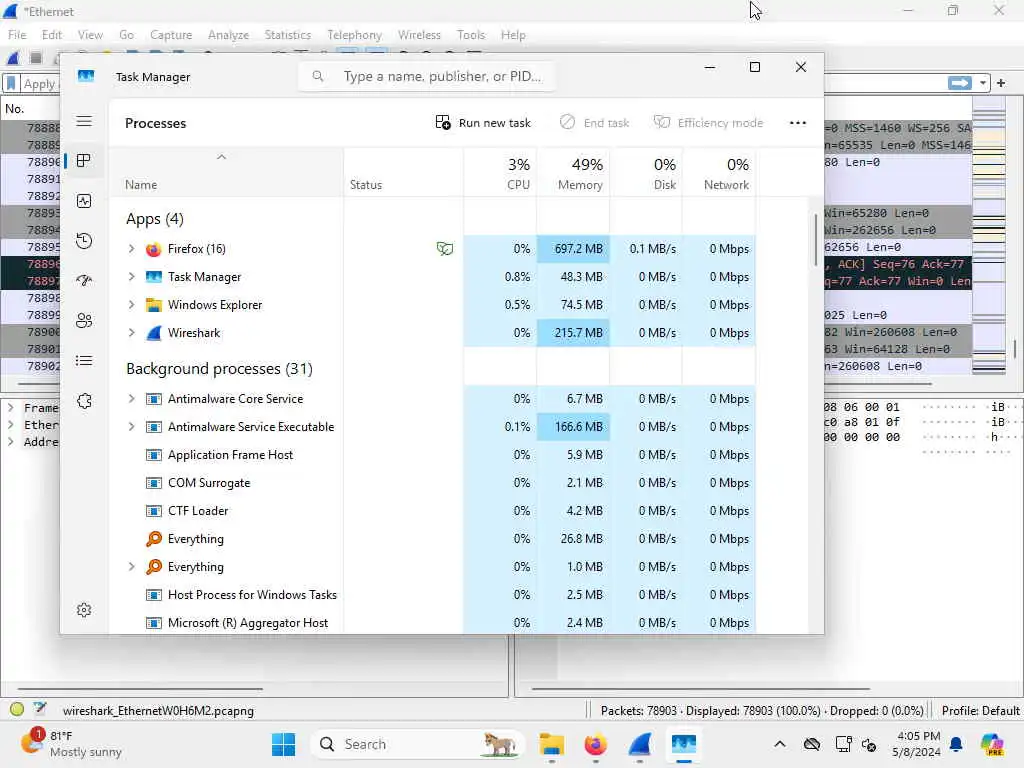Open Users page icon in sidebar
This screenshot has height=768, width=1024.
point(84,321)
